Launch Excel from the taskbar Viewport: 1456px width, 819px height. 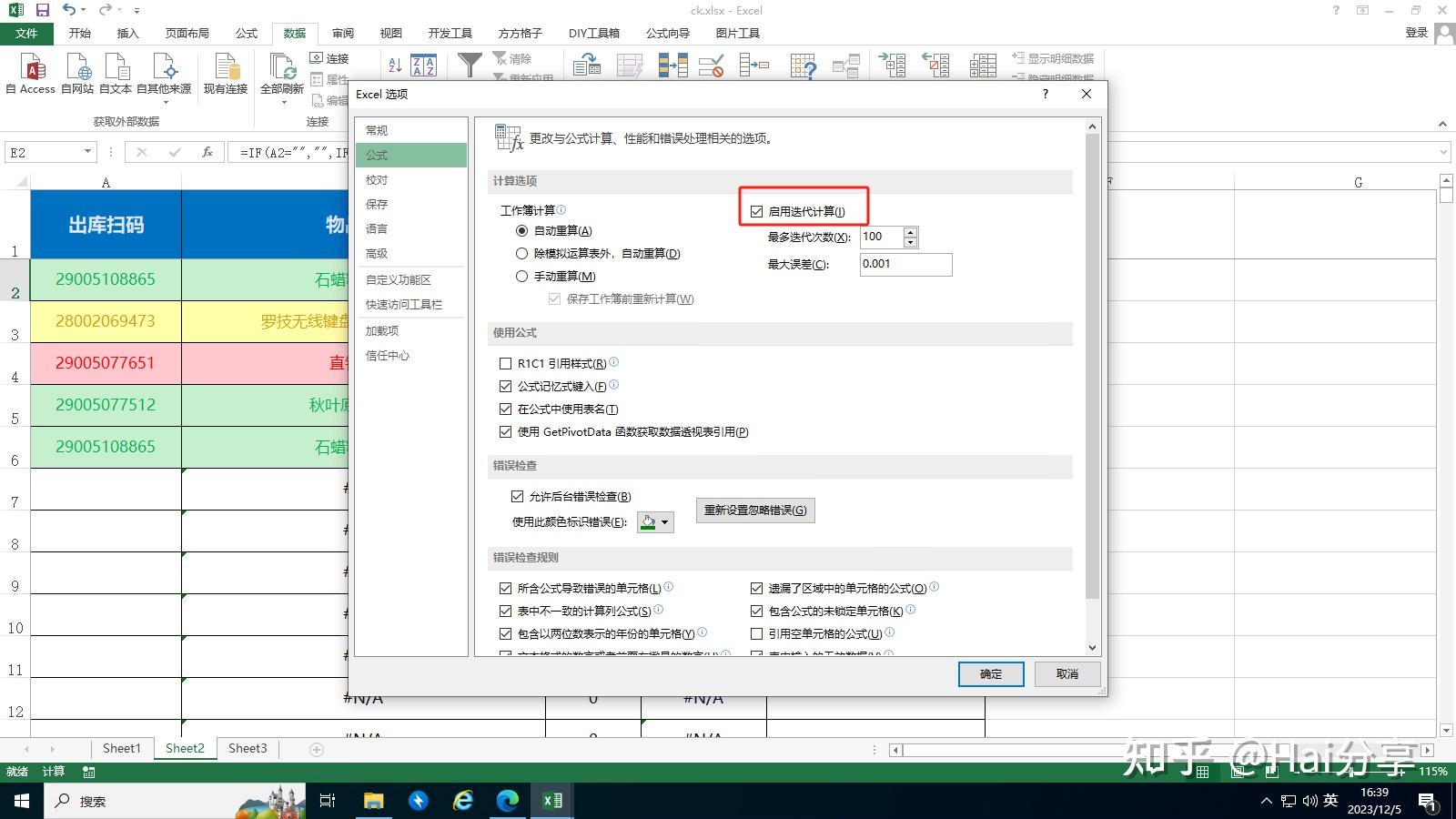pyautogui.click(x=551, y=801)
